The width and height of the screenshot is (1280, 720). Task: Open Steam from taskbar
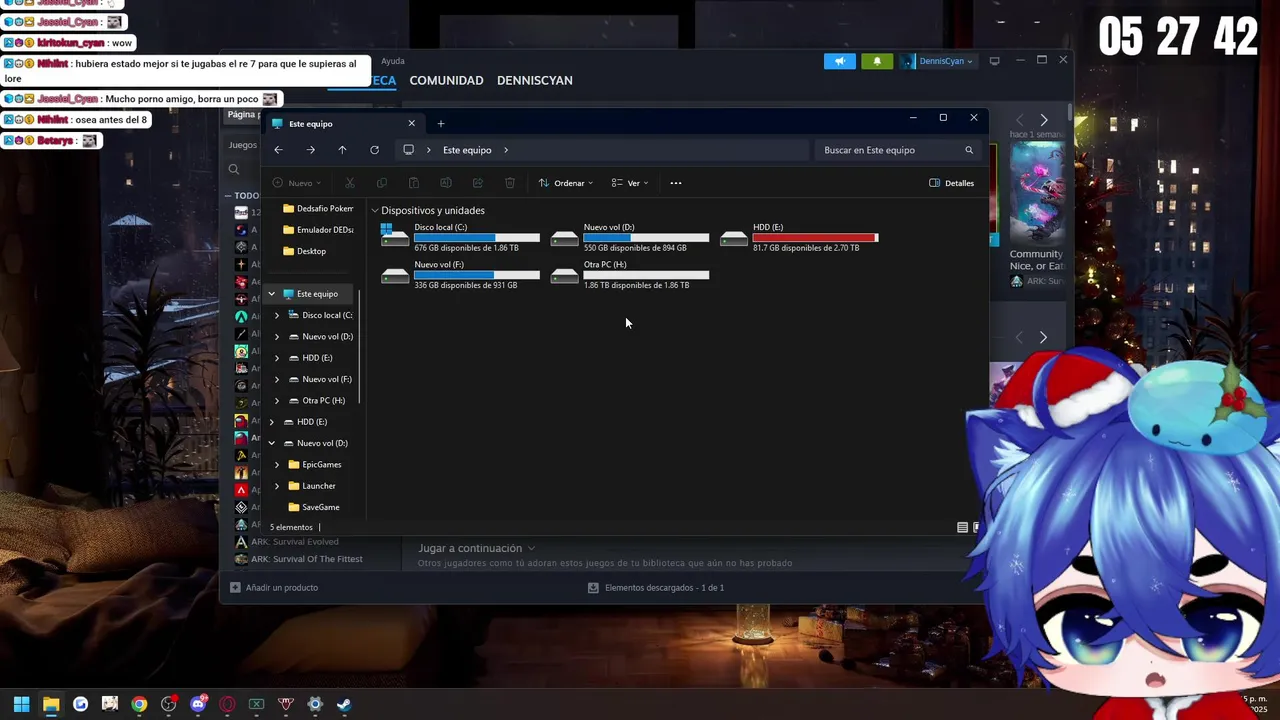click(x=344, y=704)
